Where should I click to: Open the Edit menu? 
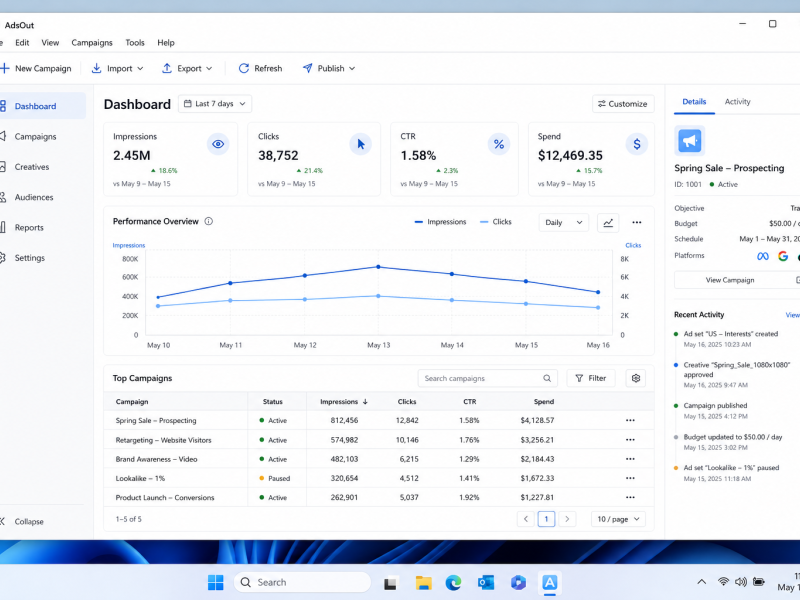tap(22, 43)
